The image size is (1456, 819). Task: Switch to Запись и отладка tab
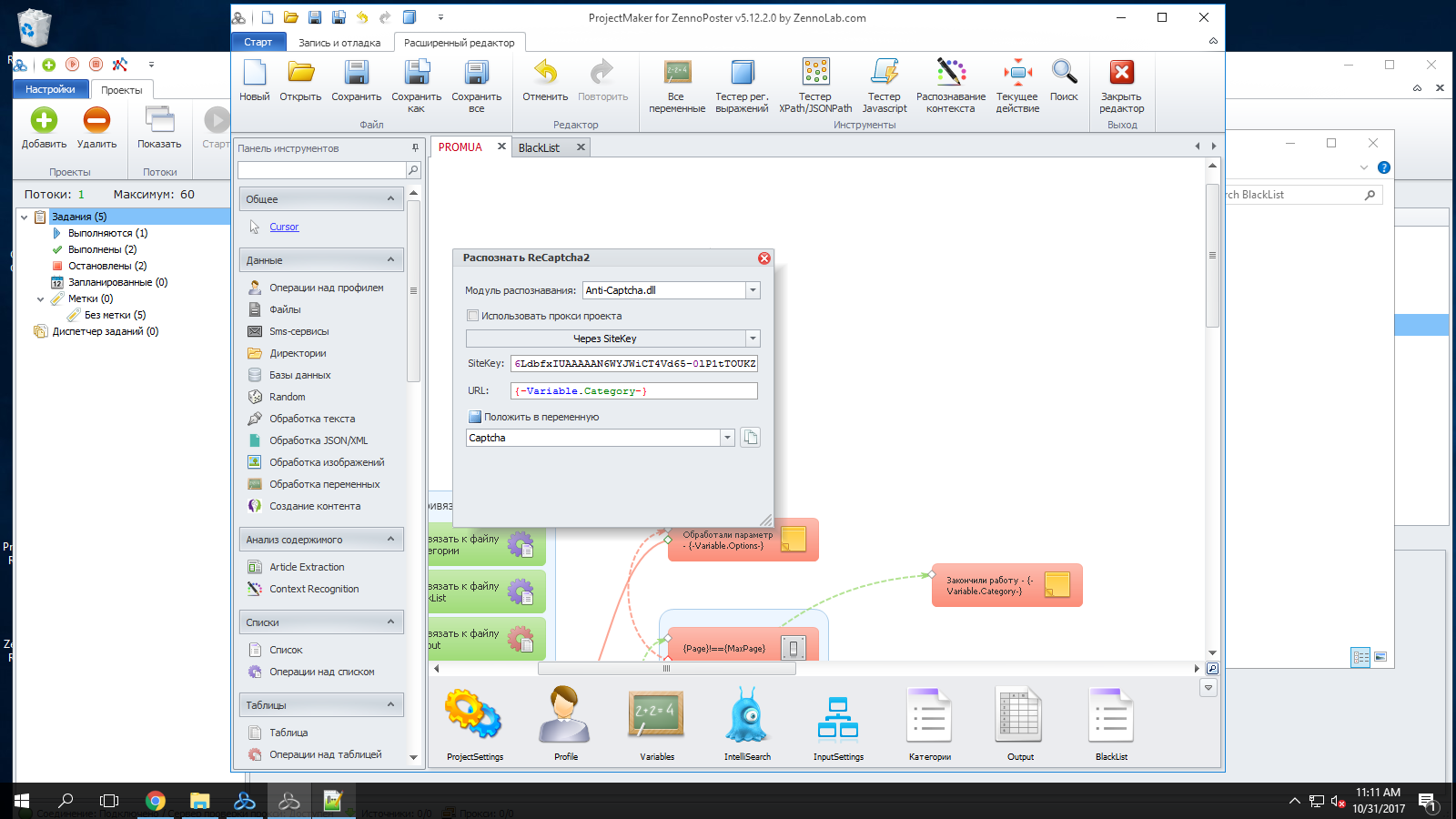click(339, 43)
